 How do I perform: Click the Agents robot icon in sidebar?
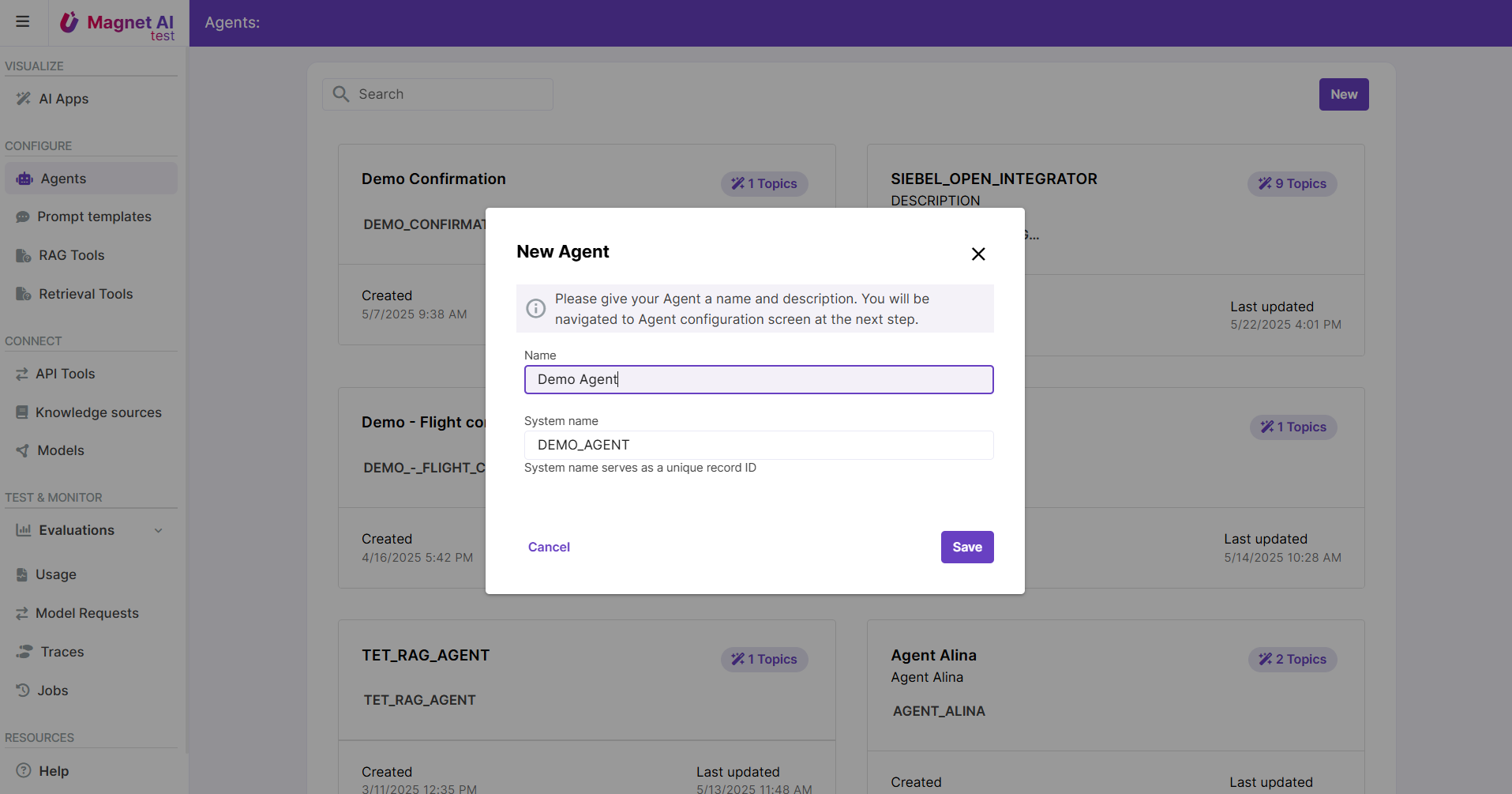pos(24,179)
